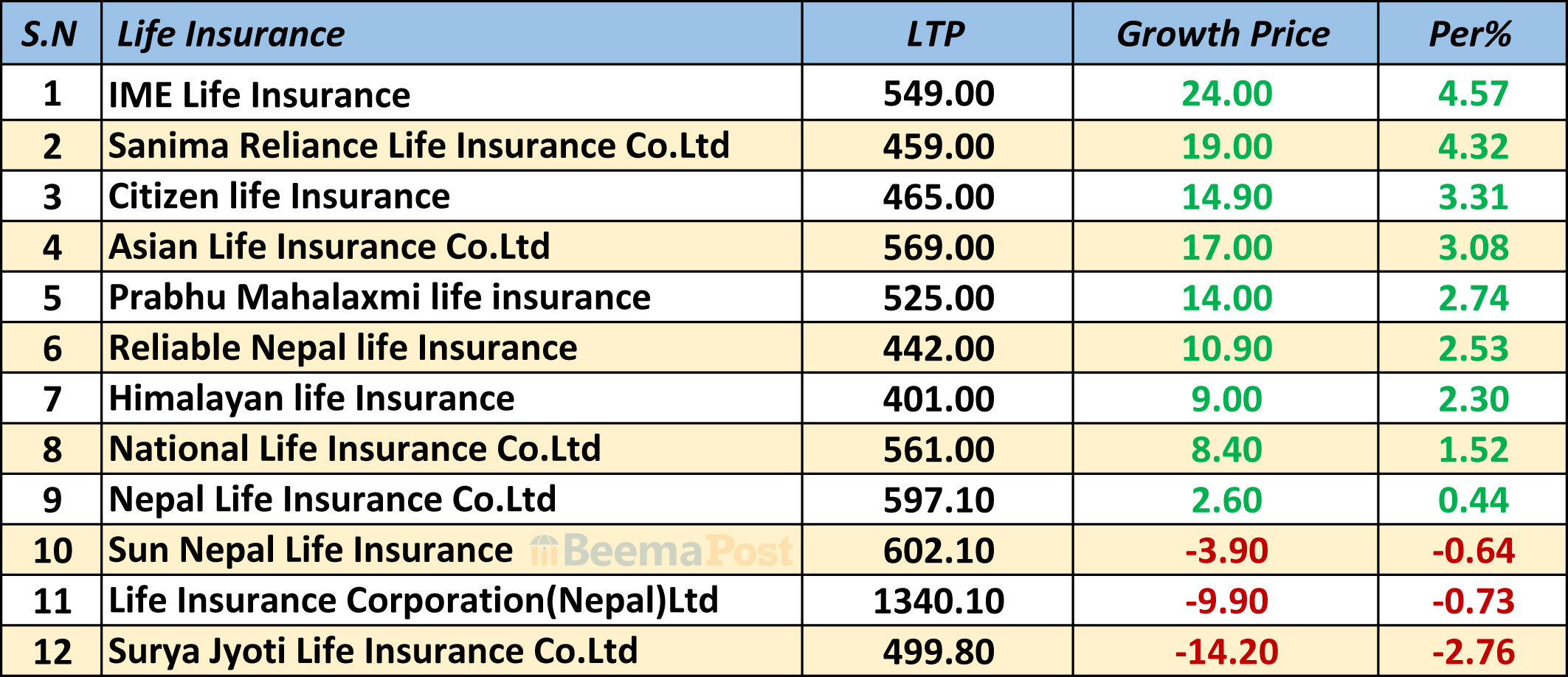1568x677 pixels.
Task: Select the IME Life Insurance name cell
Action: (x=259, y=95)
